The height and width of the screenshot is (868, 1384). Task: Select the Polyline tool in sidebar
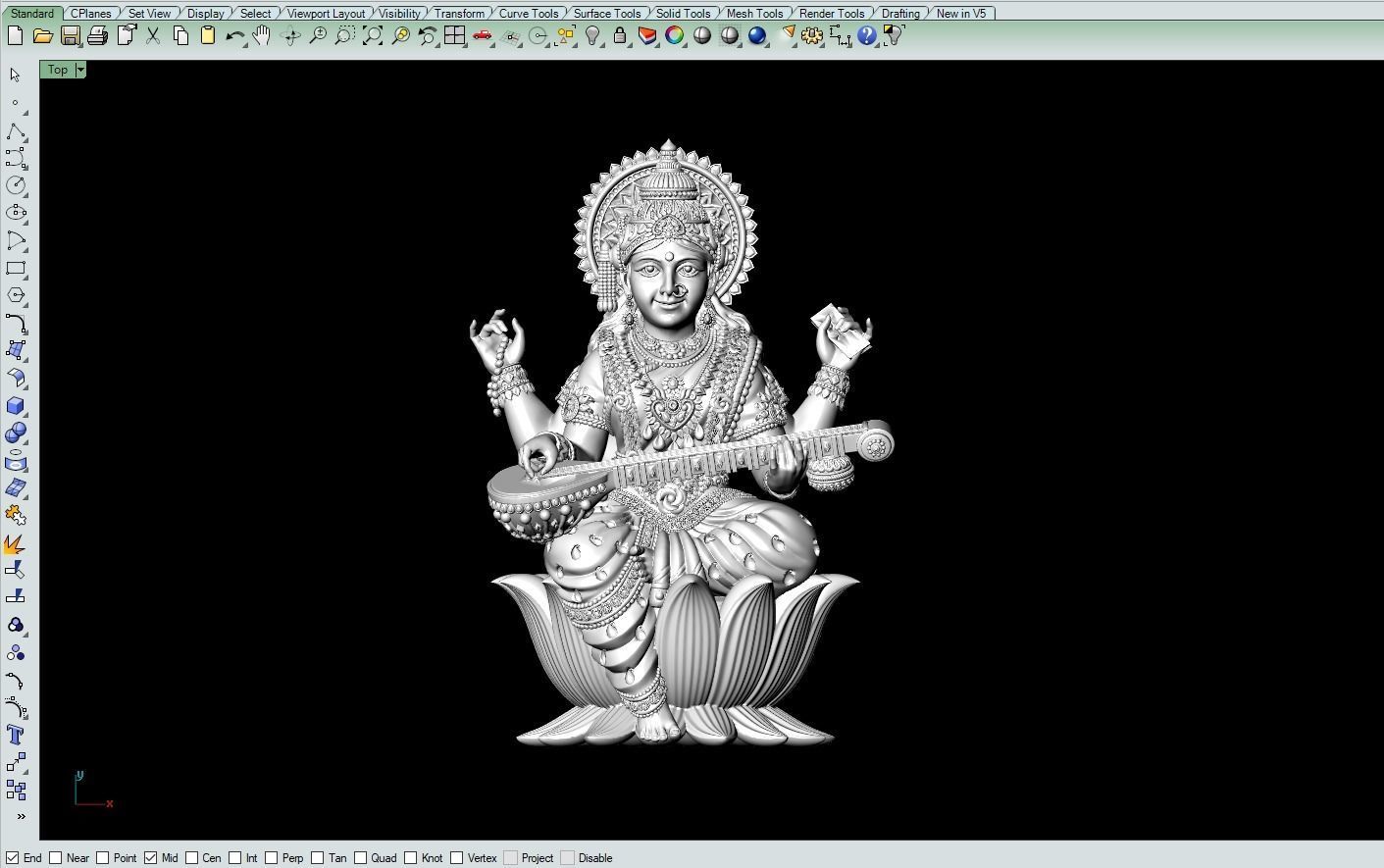16,130
